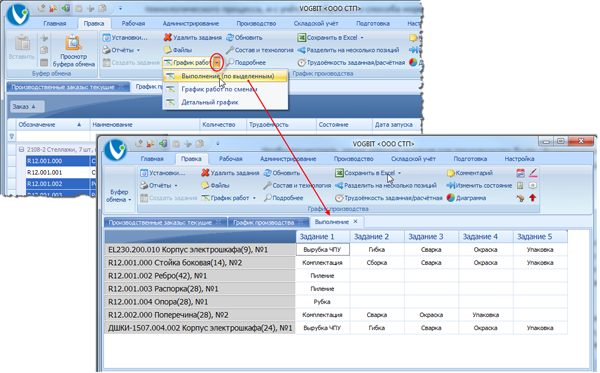This screenshot has height=373, width=600.
Task: Open Рабочая tab in back window
Action: coord(133,23)
